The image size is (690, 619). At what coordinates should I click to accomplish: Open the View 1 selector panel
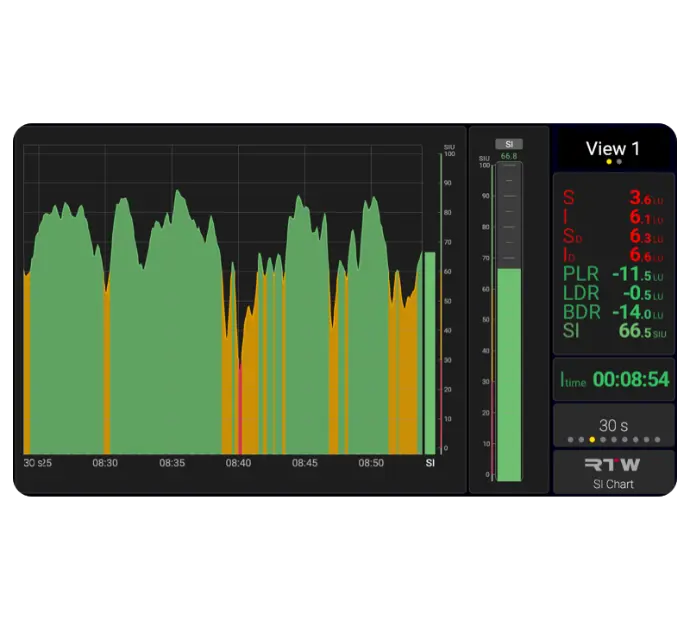(613, 149)
